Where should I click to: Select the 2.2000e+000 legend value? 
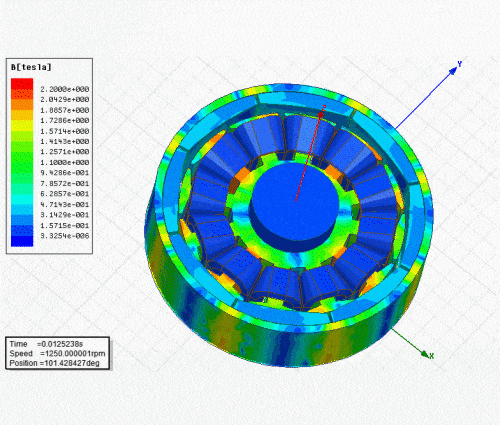point(65,89)
